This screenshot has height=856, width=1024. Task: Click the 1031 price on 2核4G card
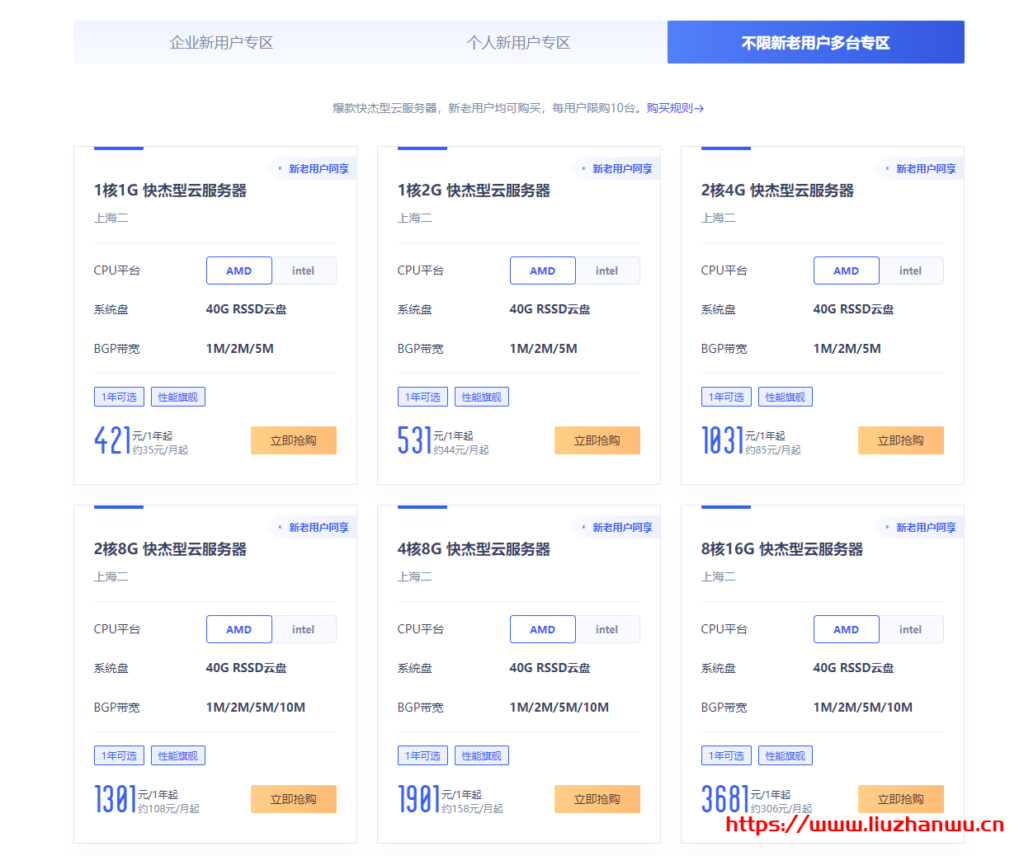pyautogui.click(x=723, y=440)
